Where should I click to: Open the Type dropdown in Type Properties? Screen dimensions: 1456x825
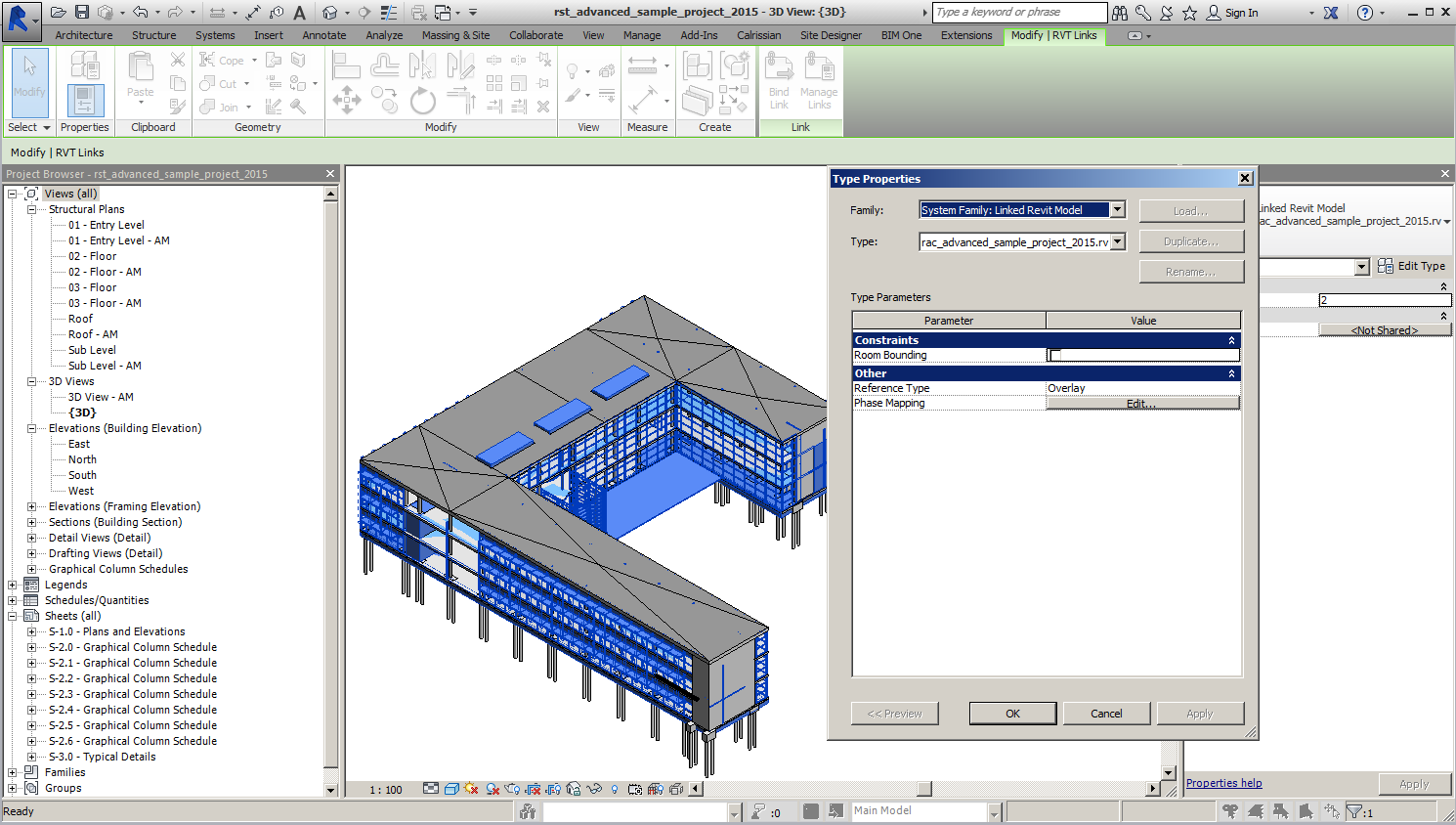[x=1117, y=241]
